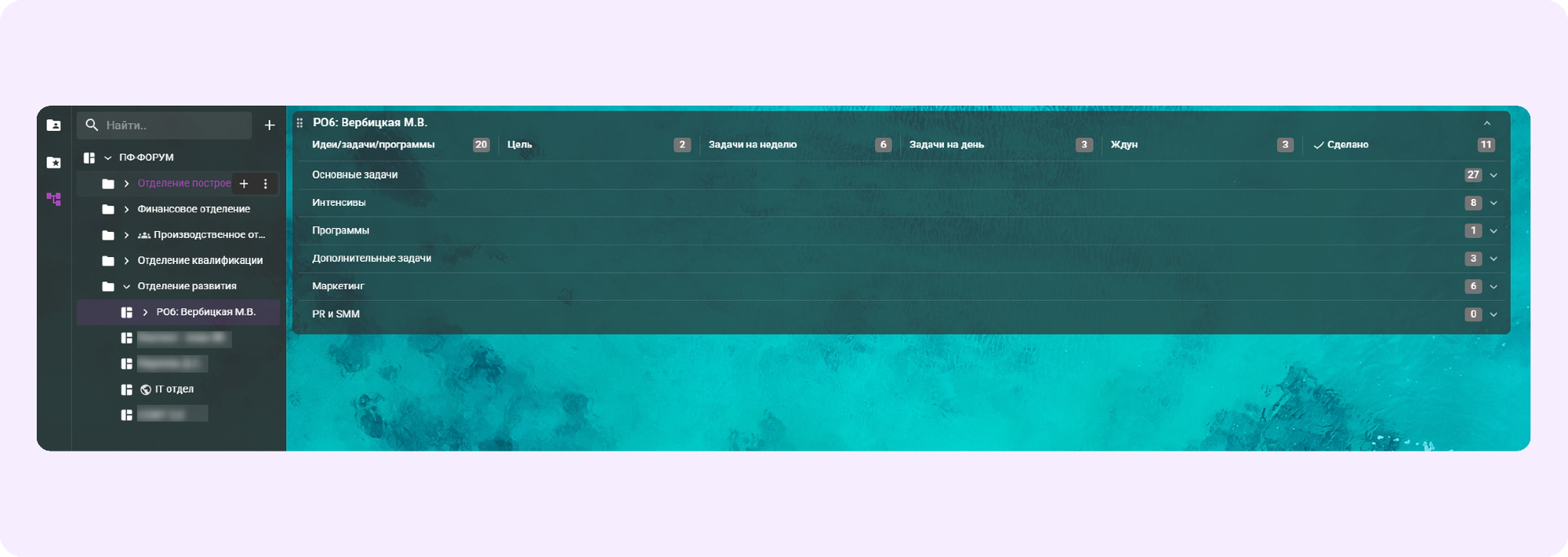This screenshot has height=557, width=1568.
Task: Click the plus button beside search field
Action: [269, 125]
